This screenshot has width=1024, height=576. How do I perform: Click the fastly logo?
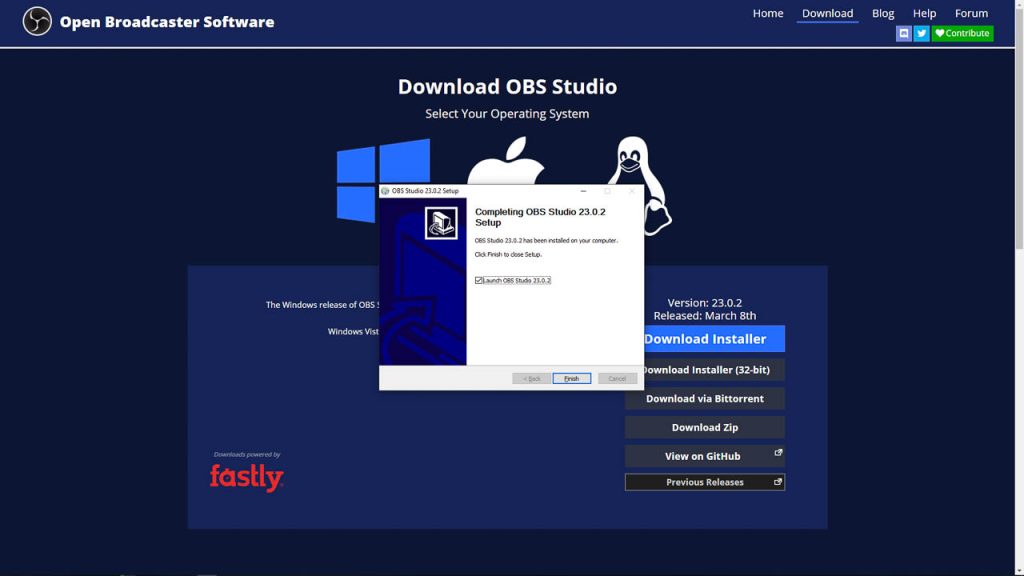click(246, 477)
